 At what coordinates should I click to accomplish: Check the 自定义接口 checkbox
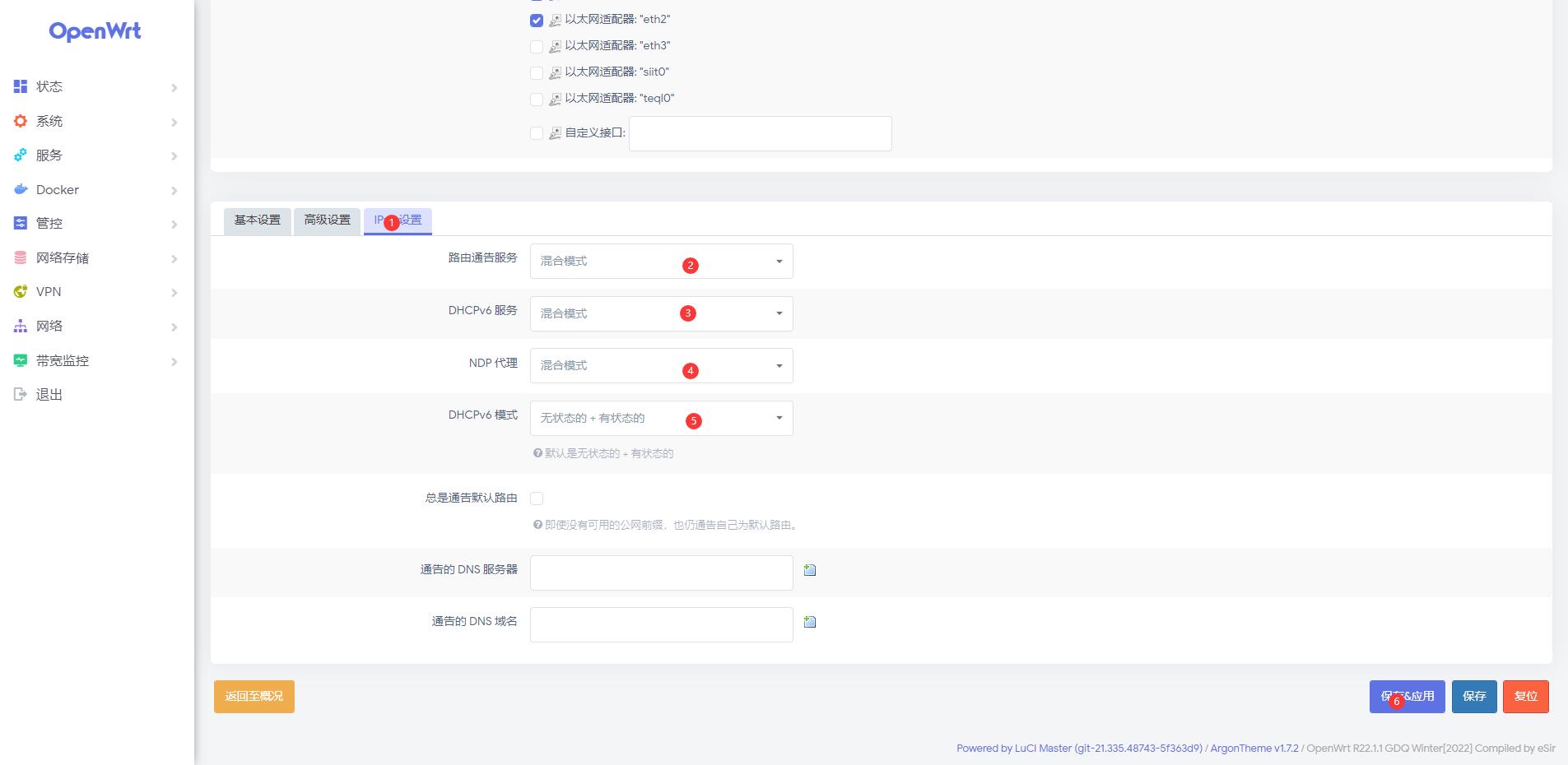point(537,133)
